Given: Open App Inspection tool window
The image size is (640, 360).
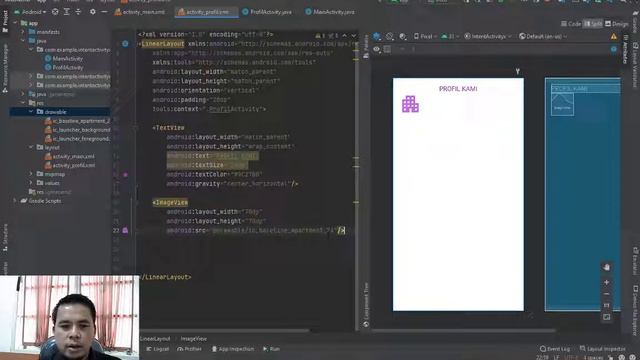Looking at the screenshot, I should pyautogui.click(x=233, y=349).
